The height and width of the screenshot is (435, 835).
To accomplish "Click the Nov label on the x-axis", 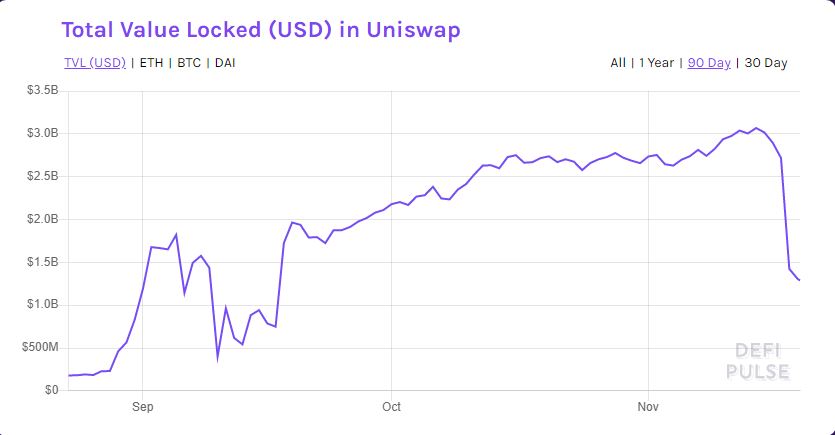I will tap(648, 407).
